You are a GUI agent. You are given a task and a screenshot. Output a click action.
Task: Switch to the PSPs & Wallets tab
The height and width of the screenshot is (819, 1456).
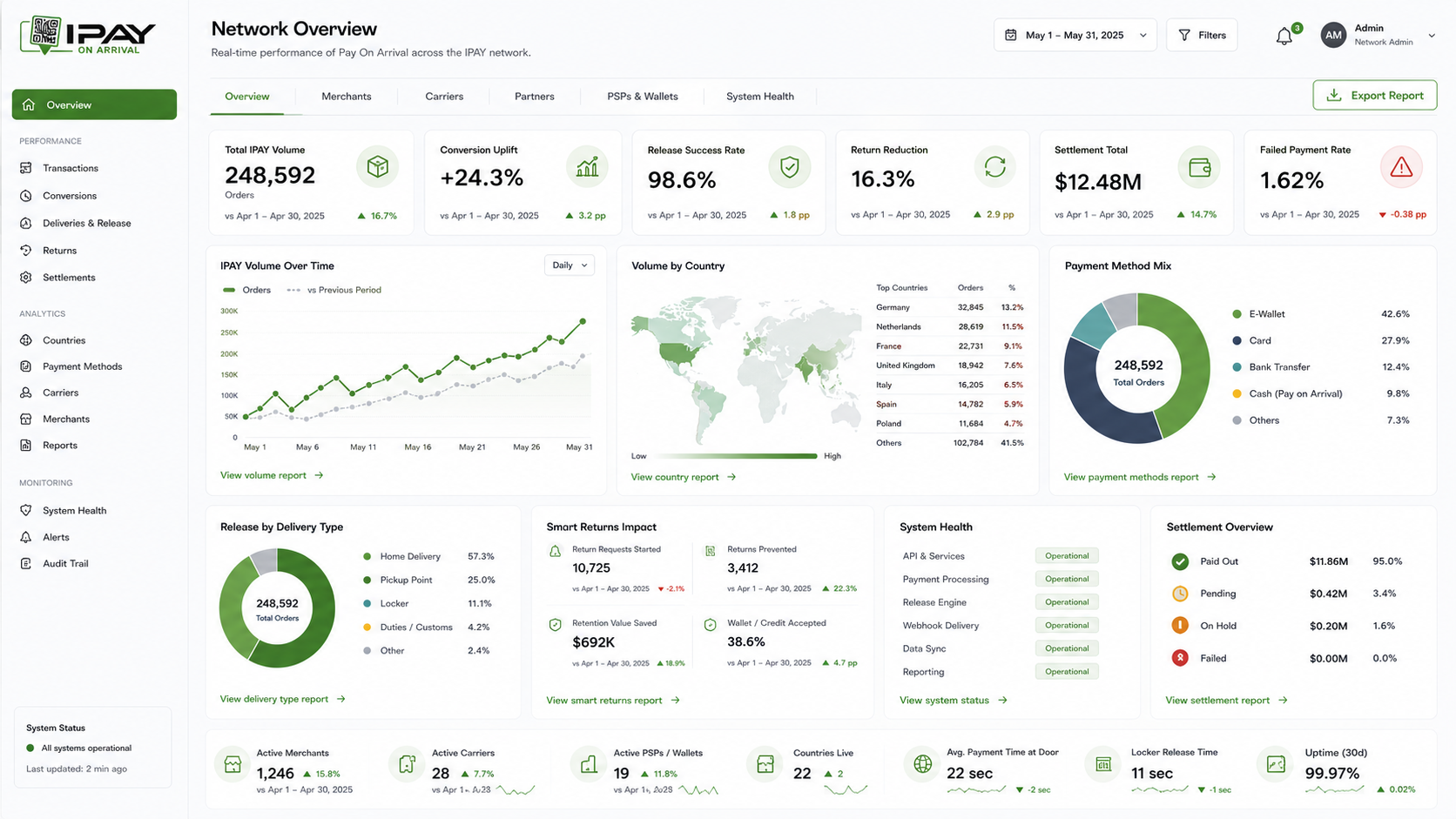[x=643, y=97]
